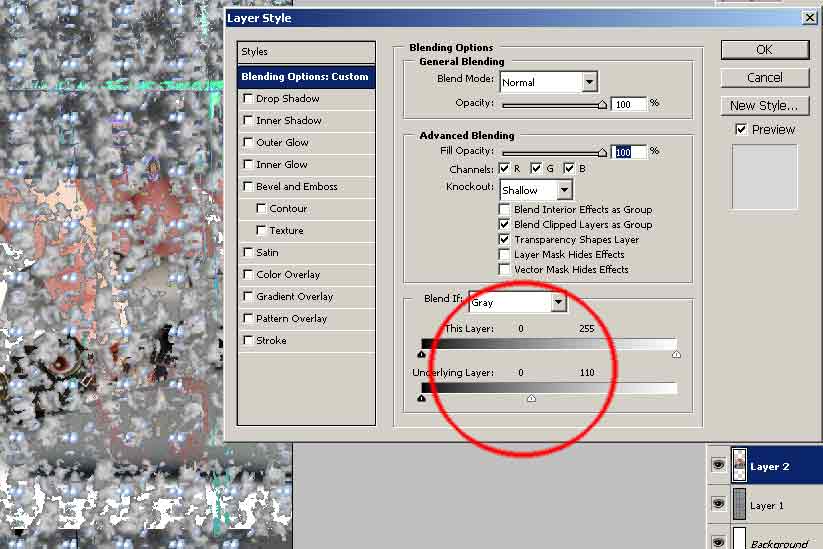
Task: Enable the Pattern Overlay checkbox
Action: pos(248,319)
